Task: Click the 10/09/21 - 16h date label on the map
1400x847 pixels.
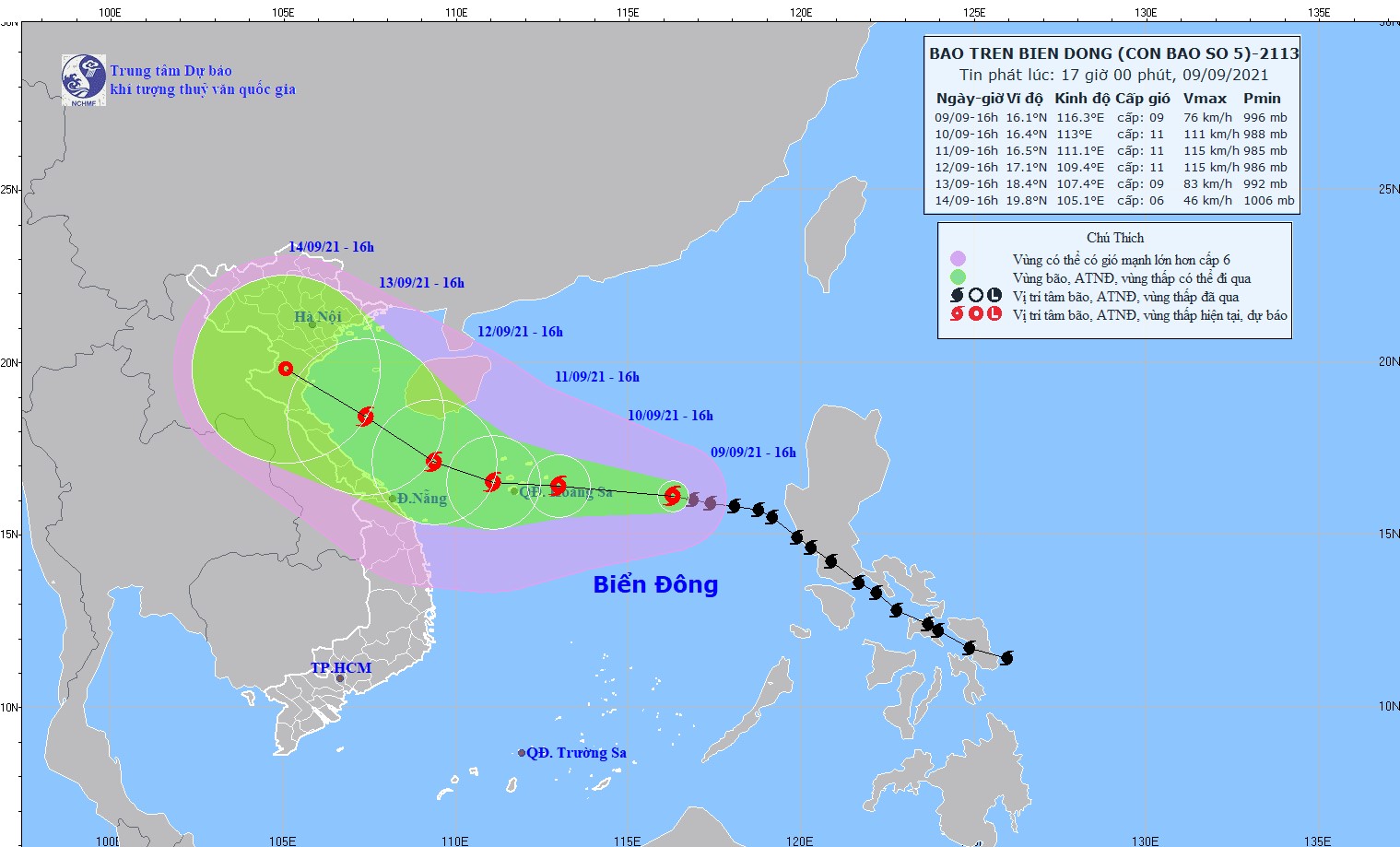Action: tap(670, 416)
